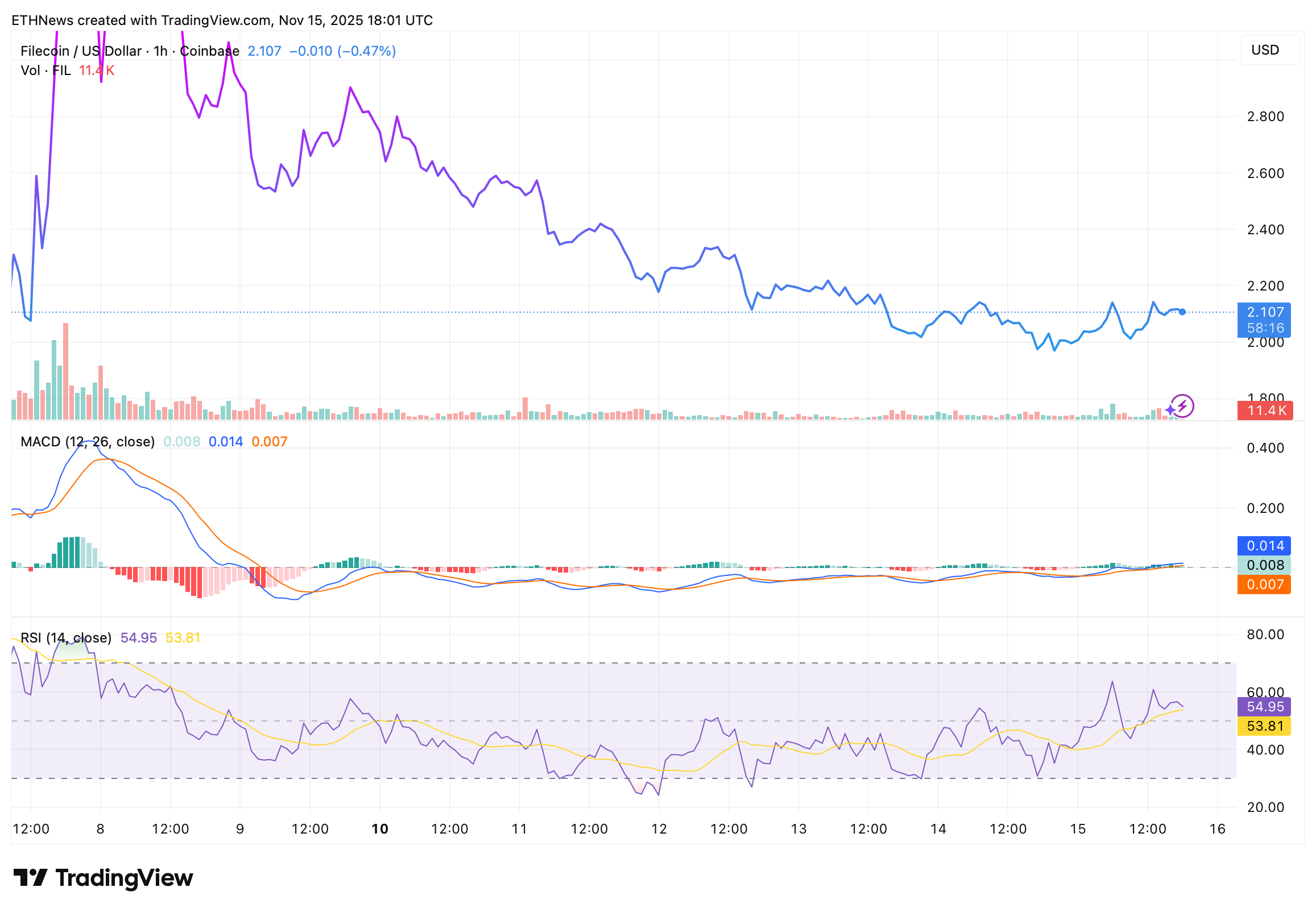Click the green 0.008 histogram value tag
This screenshot has height=912, width=1316.
[1264, 565]
